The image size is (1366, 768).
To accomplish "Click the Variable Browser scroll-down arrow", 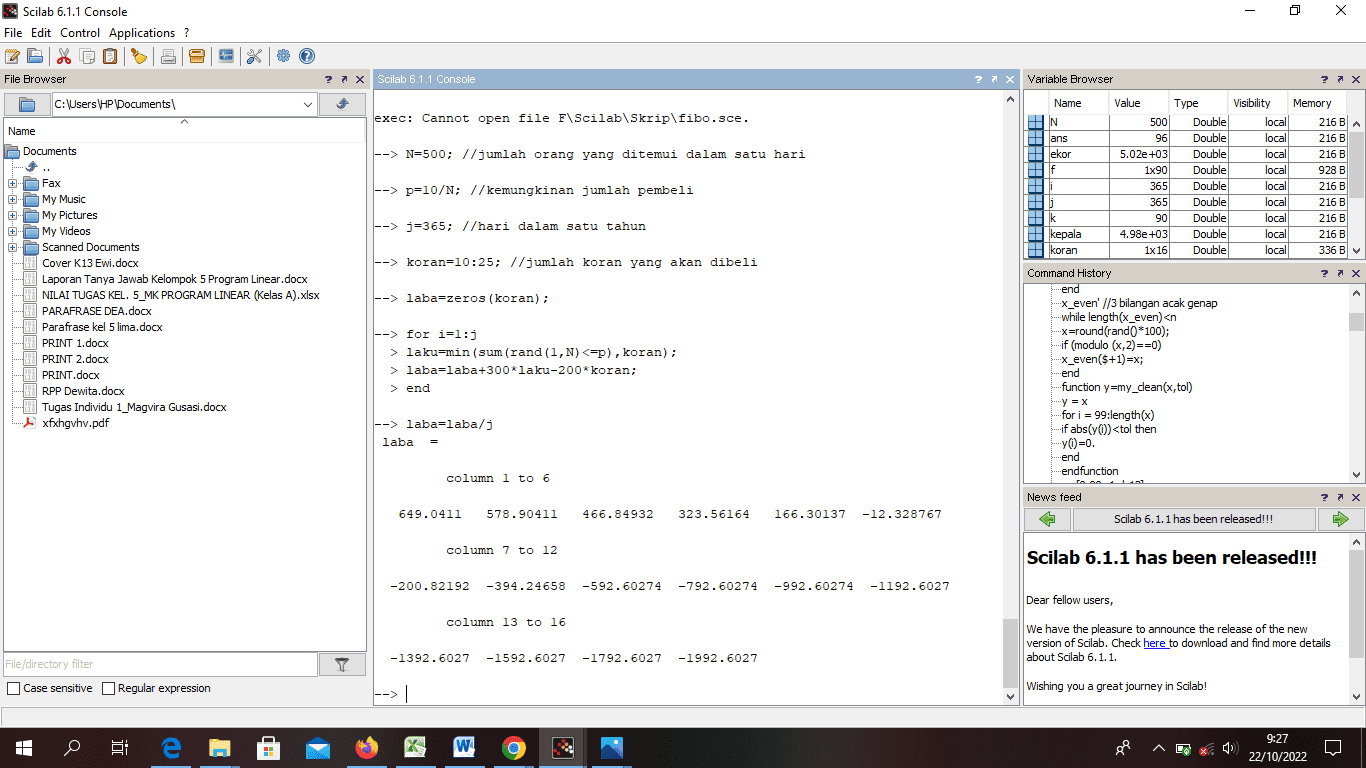I will [x=1356, y=252].
